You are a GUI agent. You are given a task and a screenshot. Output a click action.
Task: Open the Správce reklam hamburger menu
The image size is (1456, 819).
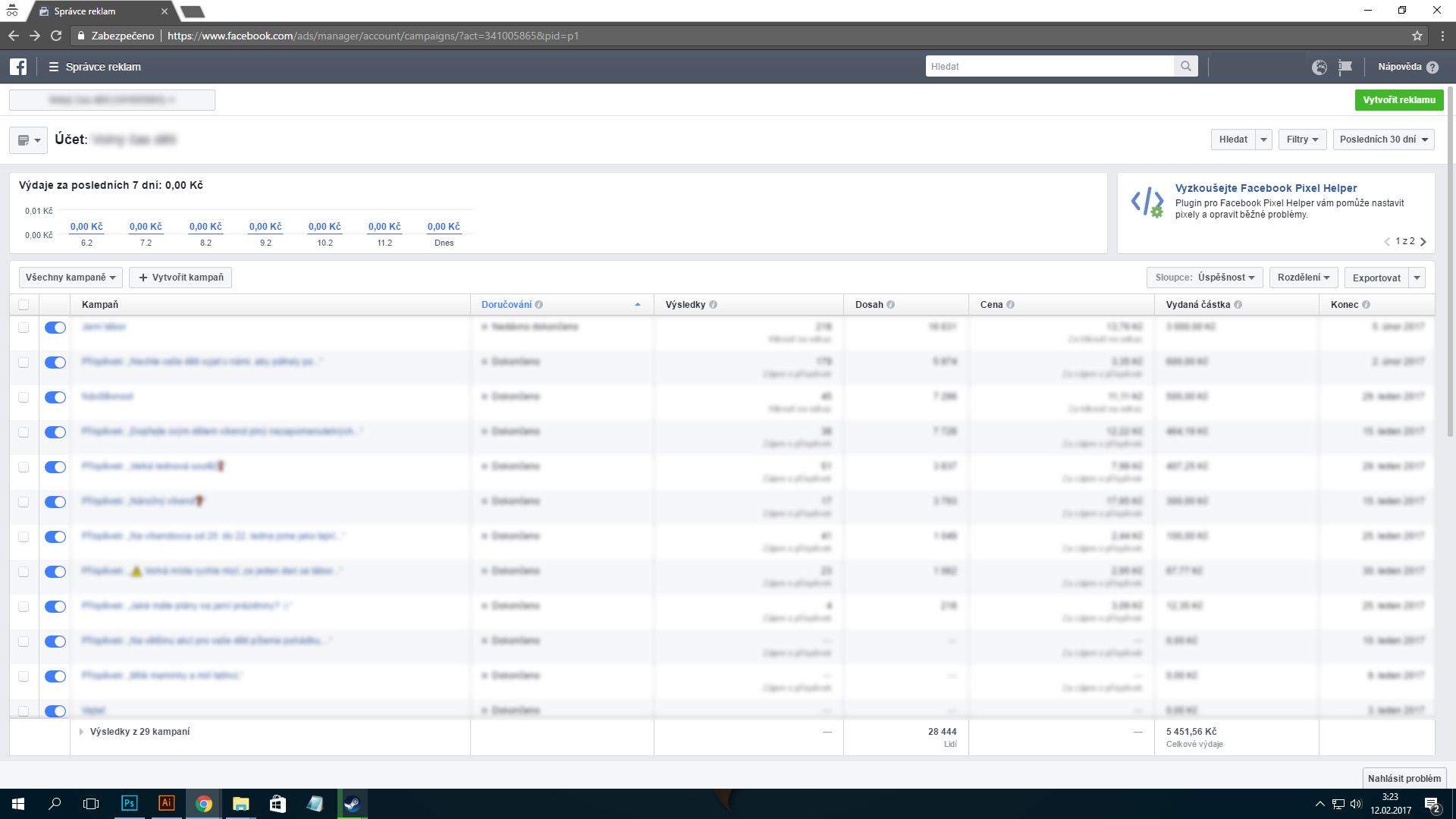point(53,67)
